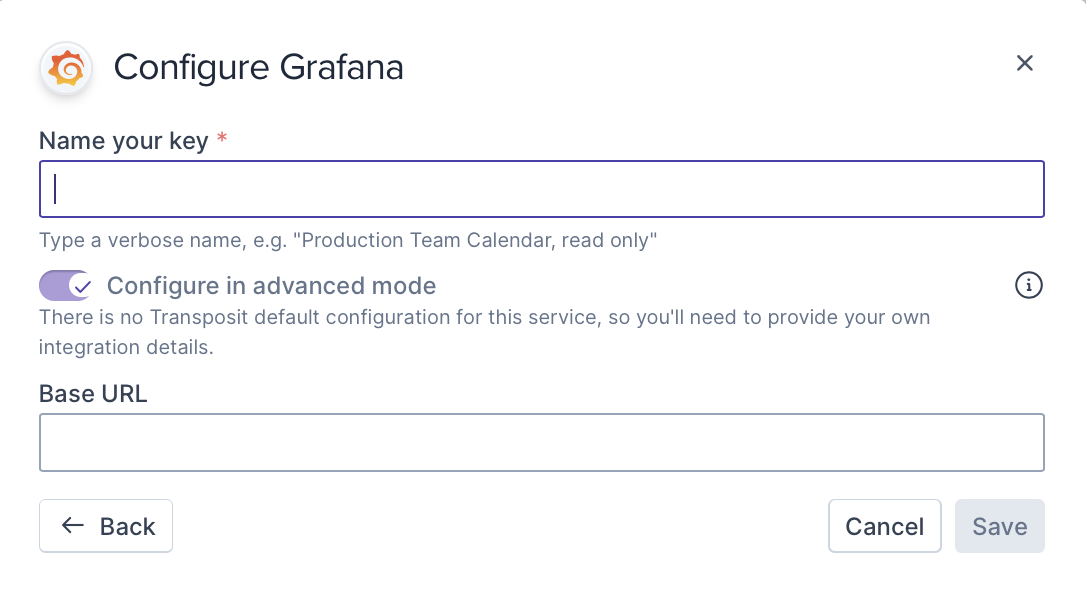Click the "Base URL" label

(x=93, y=394)
